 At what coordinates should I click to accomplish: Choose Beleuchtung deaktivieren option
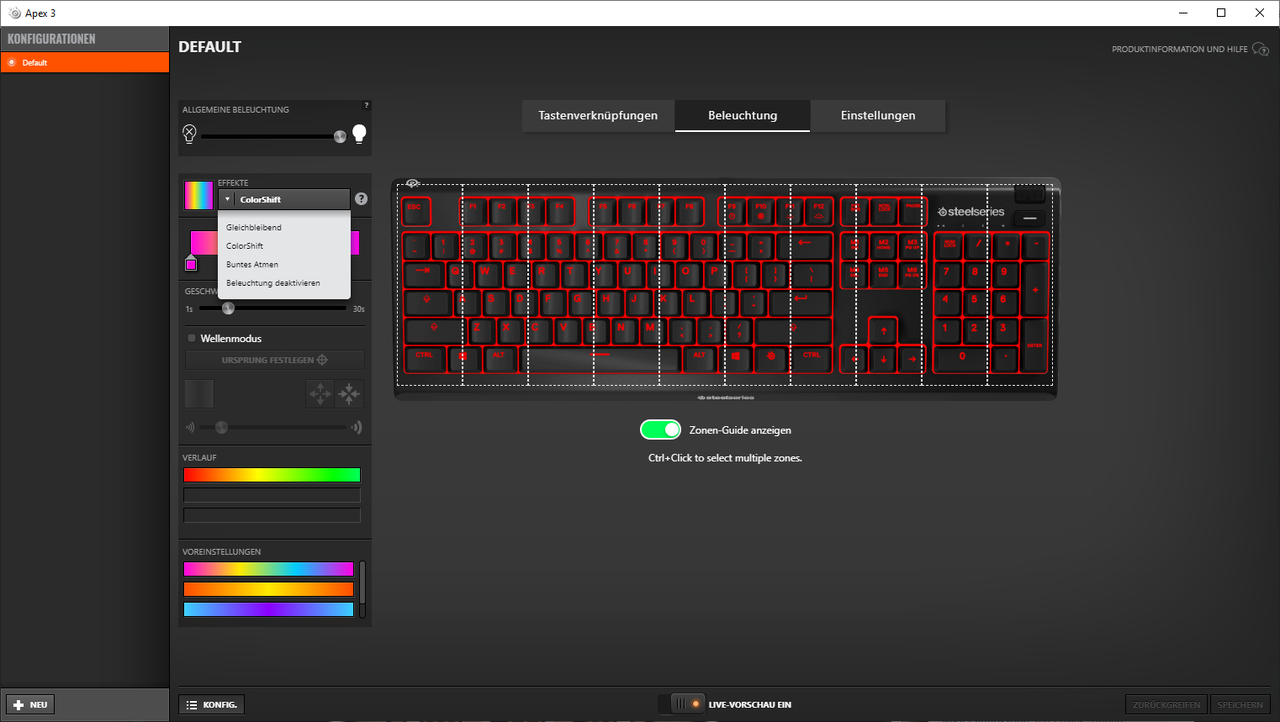(x=284, y=283)
